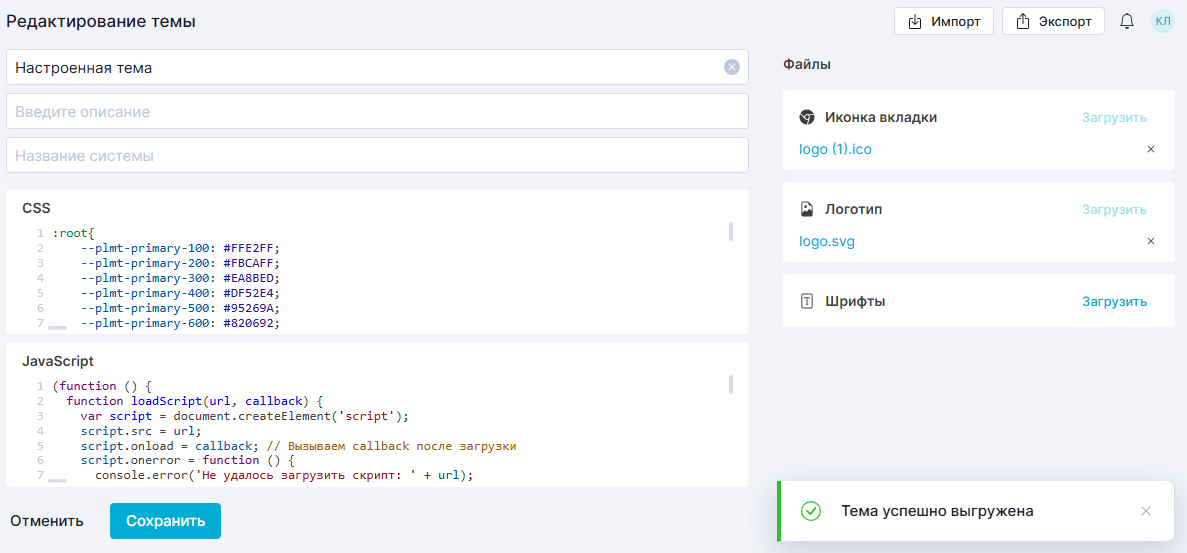Focus the Название системы field
Viewport: 1187px width, 553px height.
377,156
